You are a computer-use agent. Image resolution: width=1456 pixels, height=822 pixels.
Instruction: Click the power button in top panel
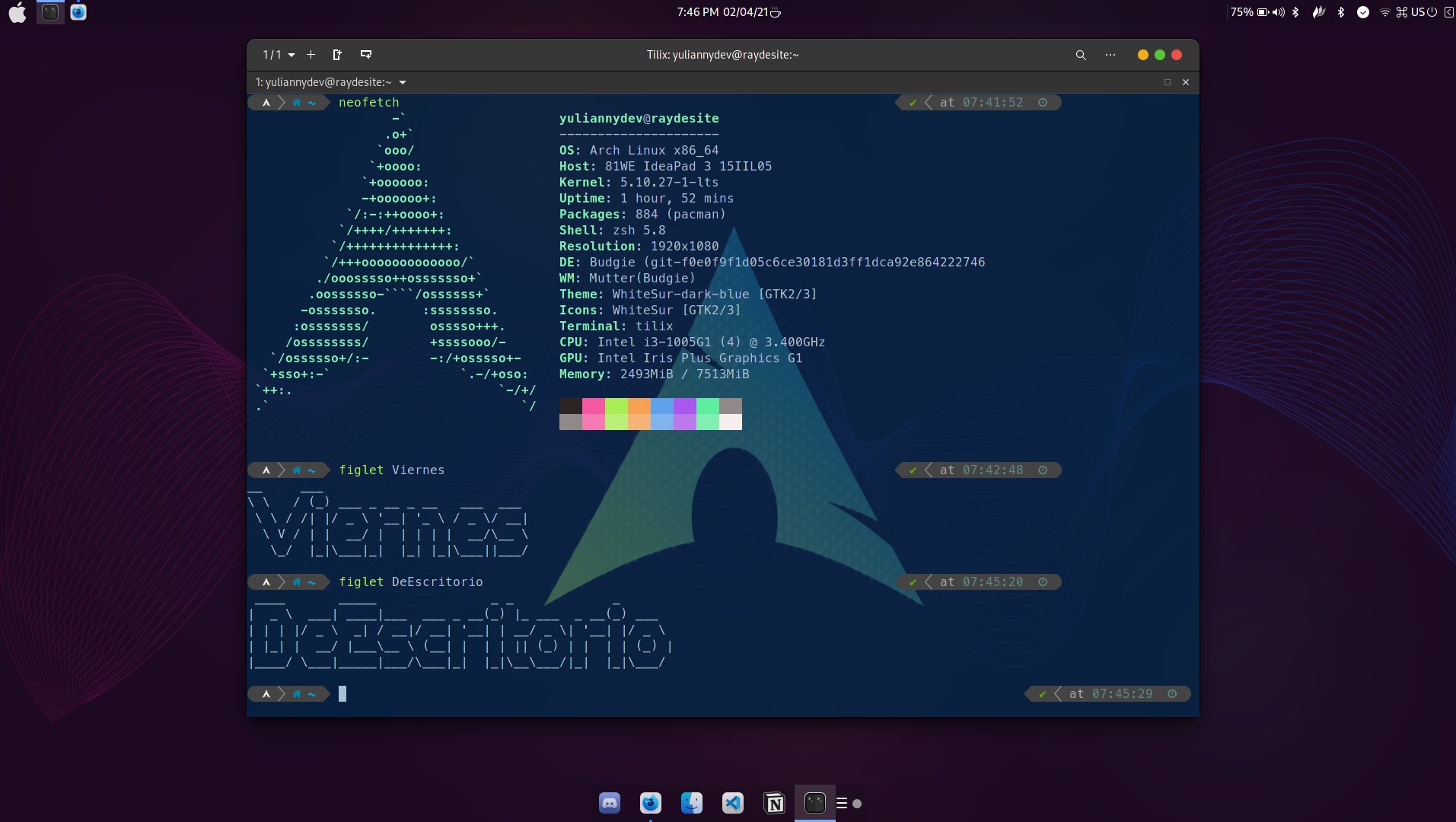[x=1432, y=12]
